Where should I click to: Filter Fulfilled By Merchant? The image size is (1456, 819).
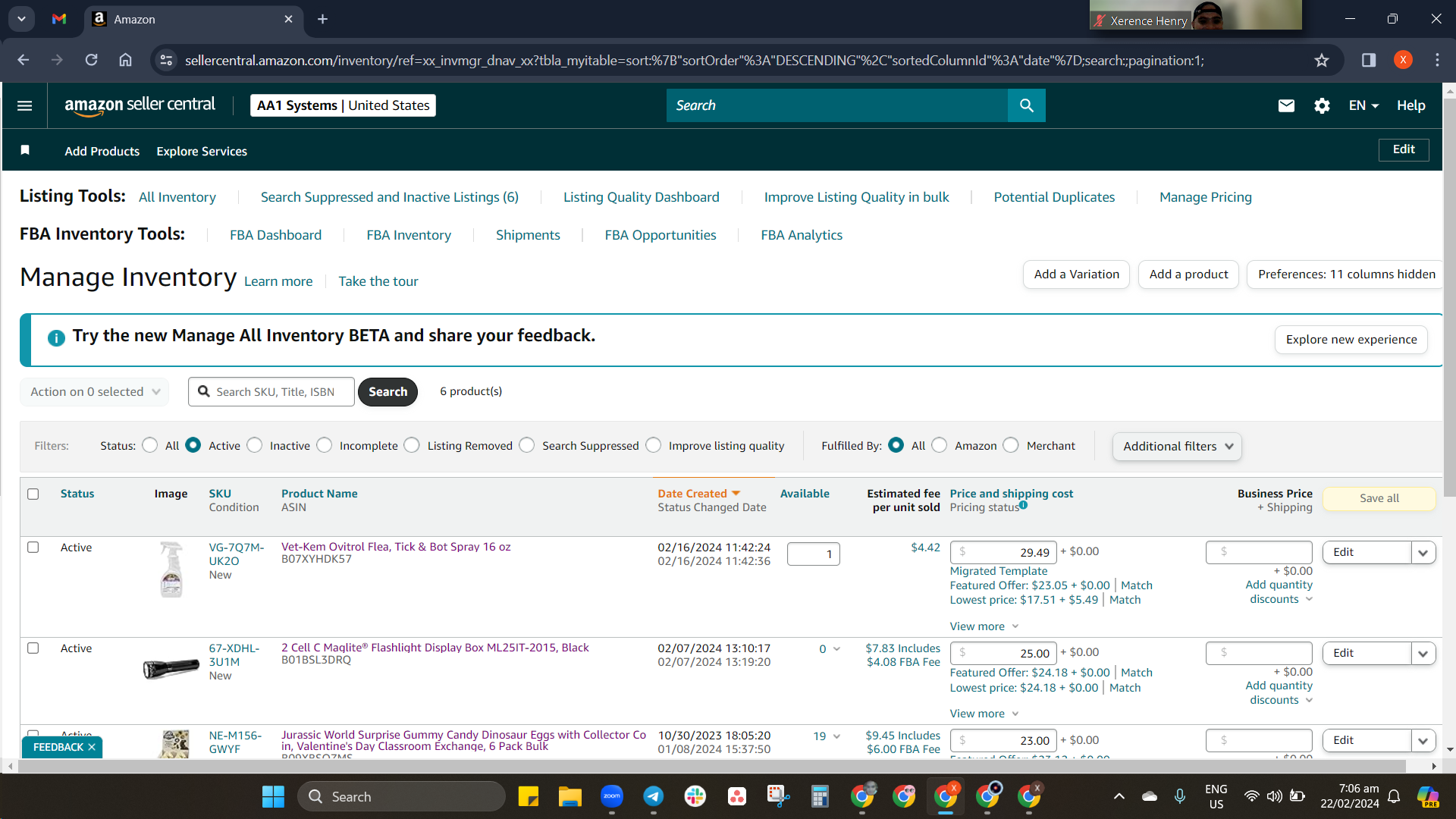click(x=1011, y=445)
